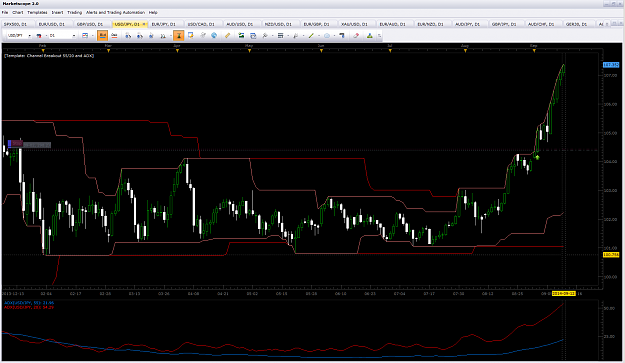
Task: Expand the horizontal lines tool dropdown arrow
Action: pyautogui.click(x=288, y=35)
